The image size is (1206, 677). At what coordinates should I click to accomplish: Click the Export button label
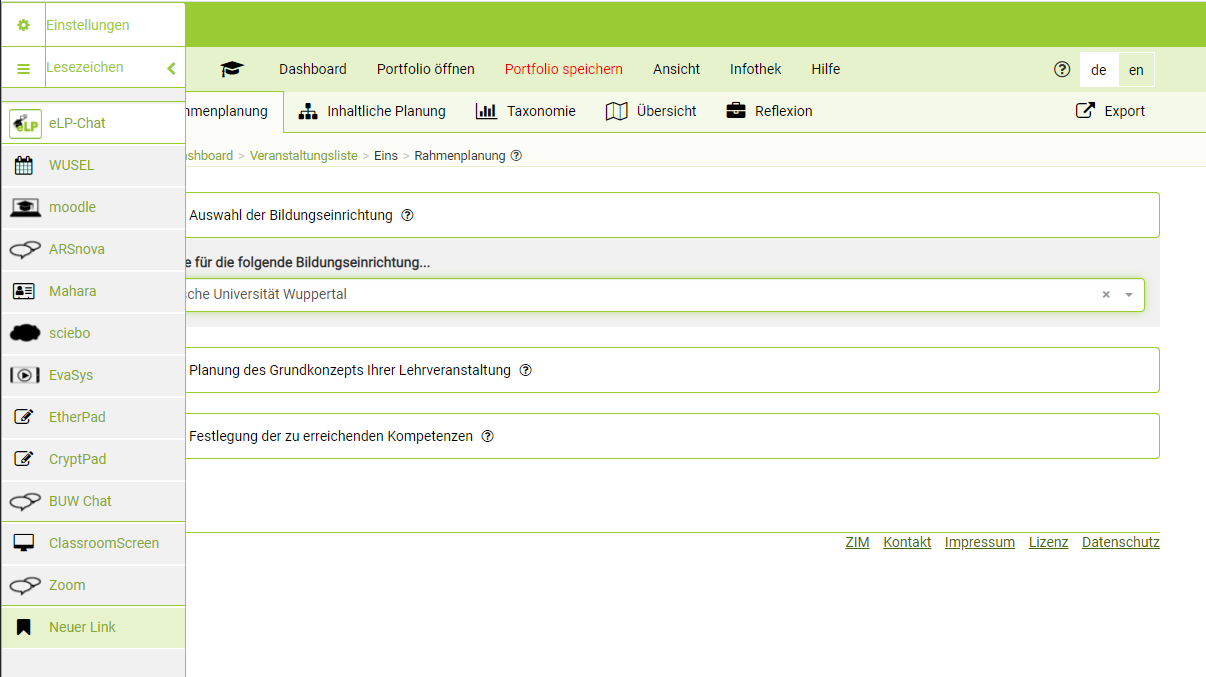(x=1125, y=111)
